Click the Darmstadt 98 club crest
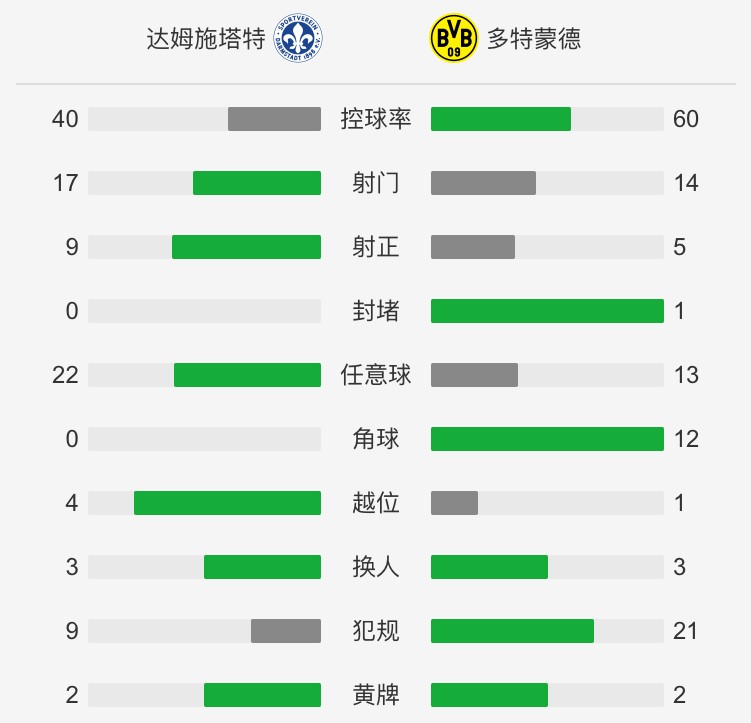The width and height of the screenshot is (751, 723). point(298,38)
